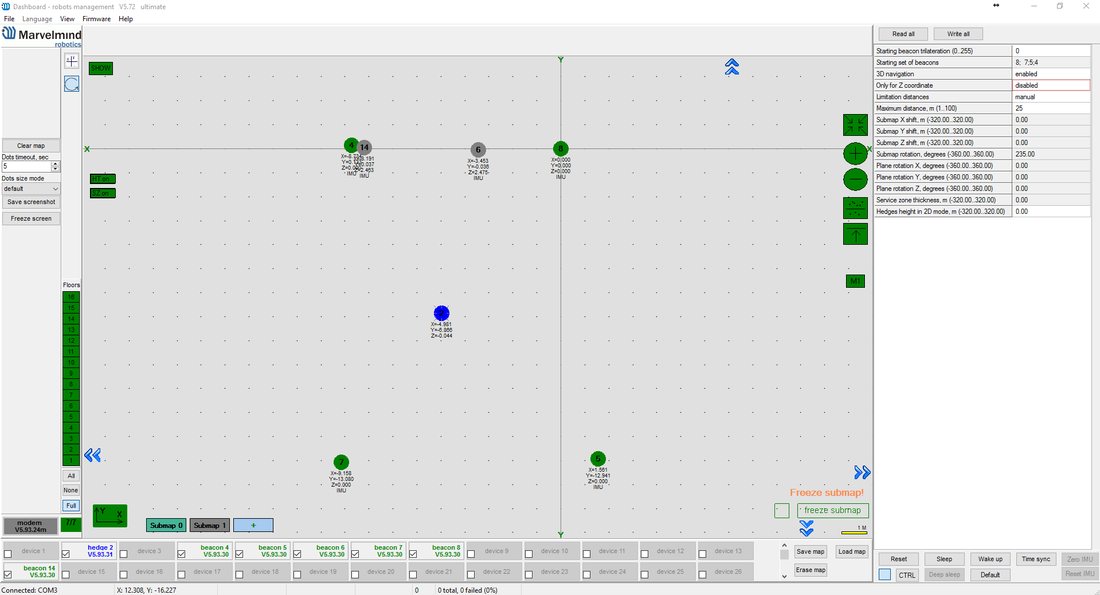1100x595 pixels.
Task: Click the green X-Y axes orientation icon
Action: pos(110,516)
